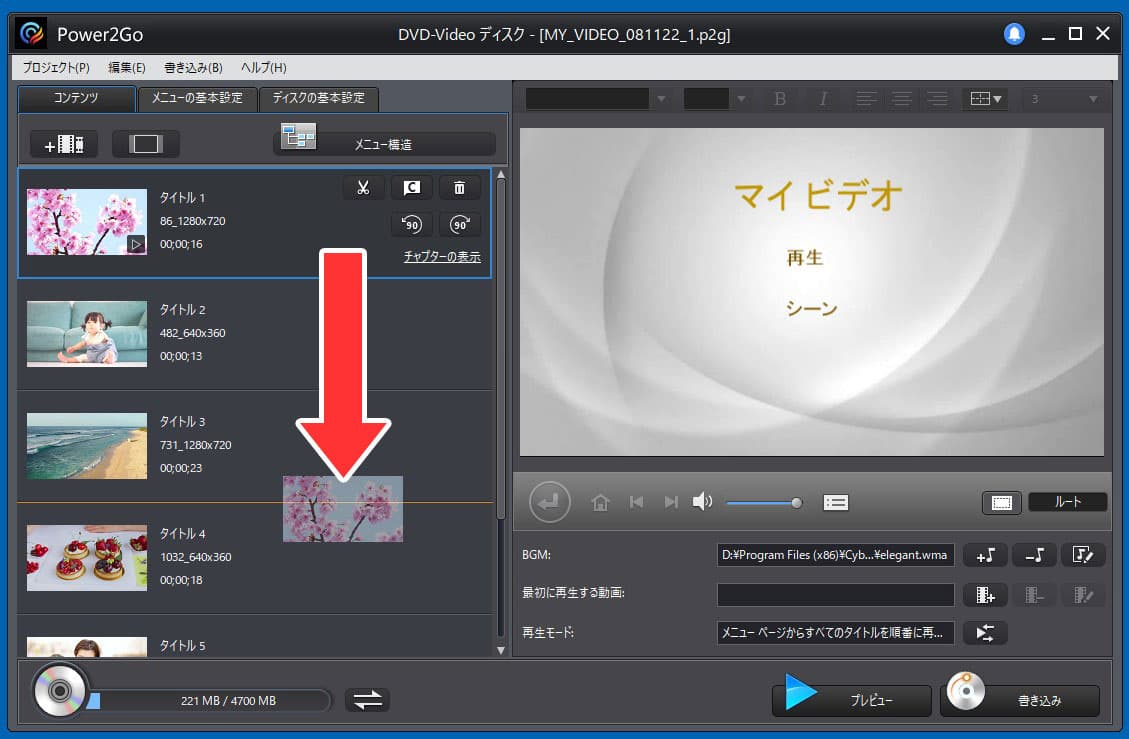The width and height of the screenshot is (1129, 739).
Task: Open the play mode shuffle icon
Action: click(x=985, y=632)
